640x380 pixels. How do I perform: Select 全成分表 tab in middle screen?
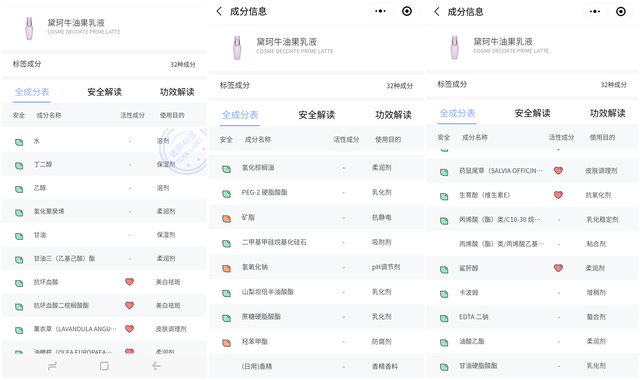(x=240, y=115)
